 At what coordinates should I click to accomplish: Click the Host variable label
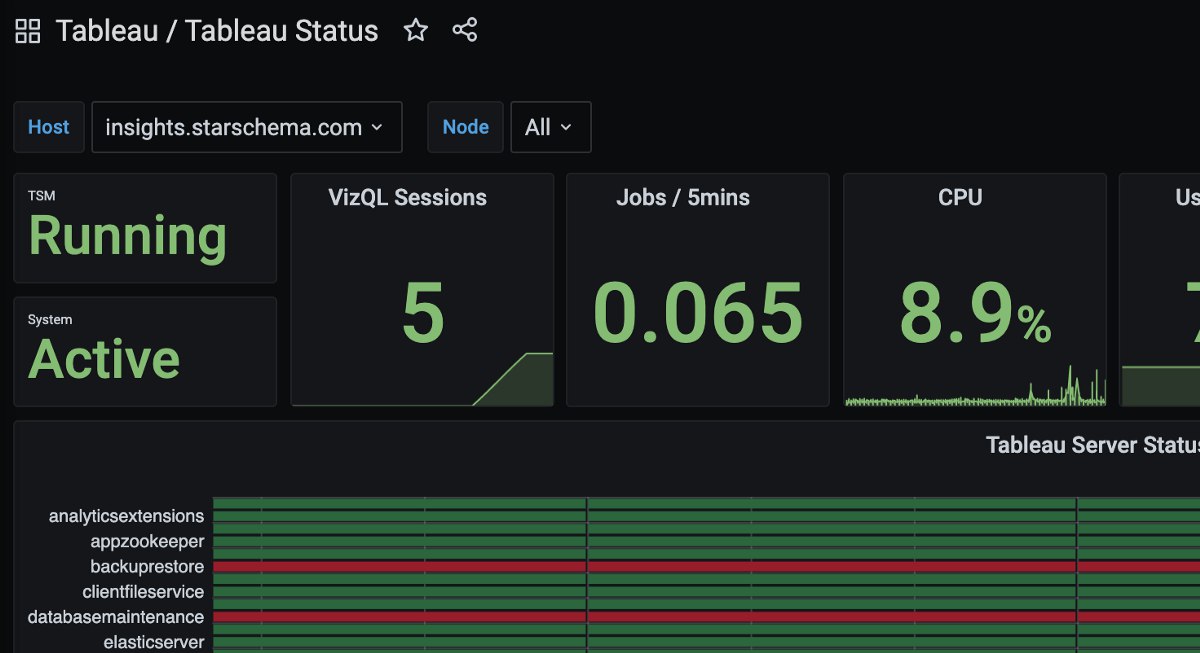coord(49,127)
